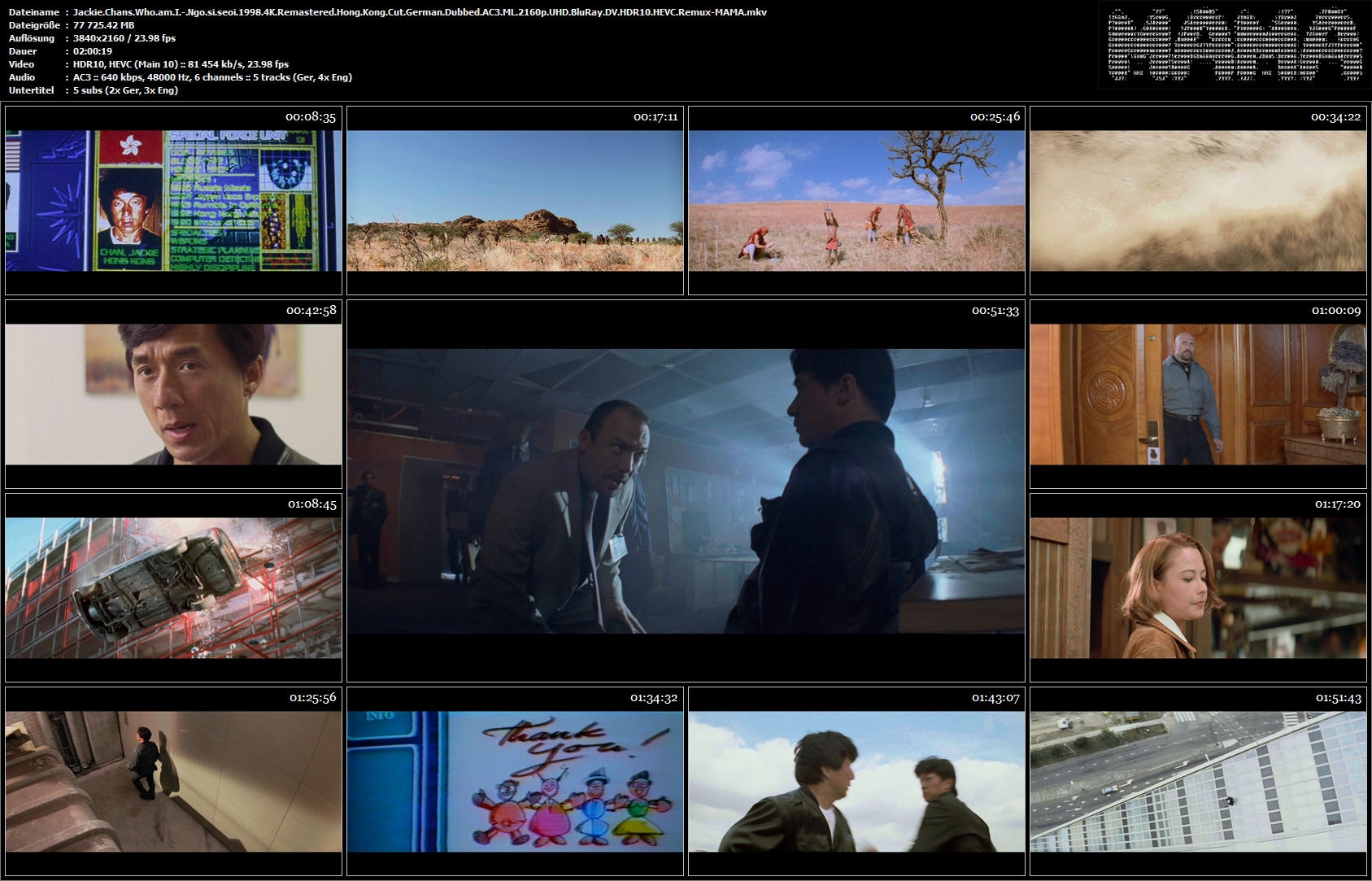
Task: Click the resolution value '3840x2160 / 23.98 fps'
Action: (124, 38)
